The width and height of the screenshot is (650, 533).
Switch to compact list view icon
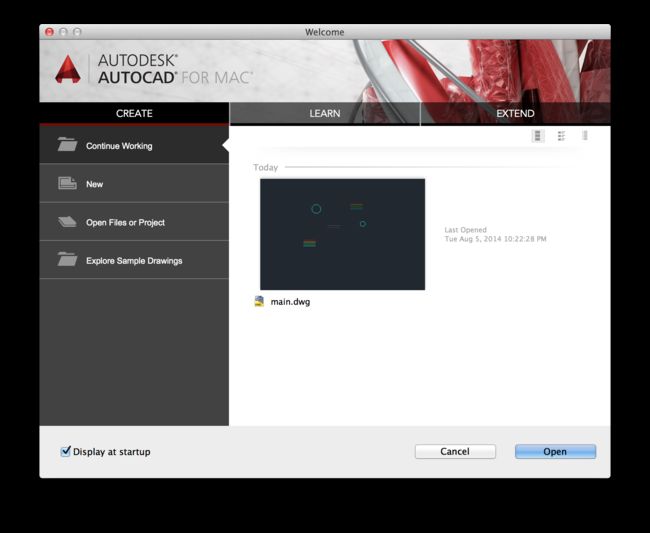tap(585, 136)
